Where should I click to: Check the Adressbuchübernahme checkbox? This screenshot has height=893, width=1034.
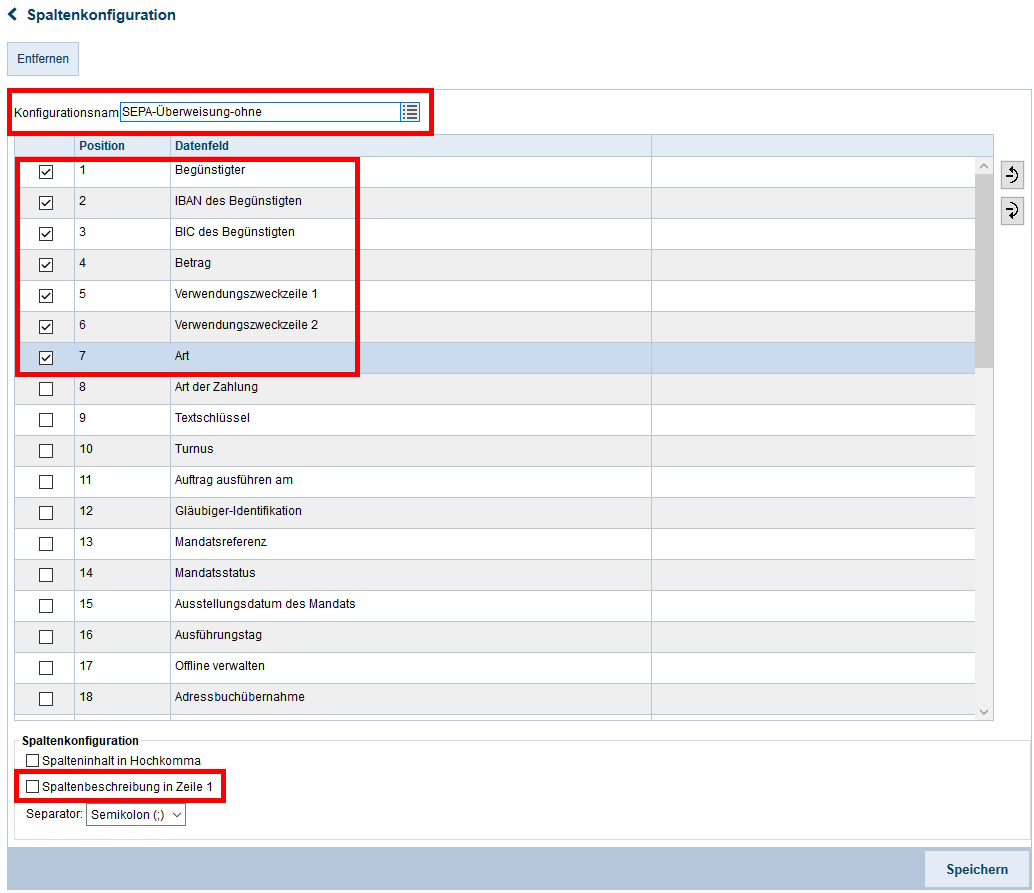pyautogui.click(x=46, y=699)
